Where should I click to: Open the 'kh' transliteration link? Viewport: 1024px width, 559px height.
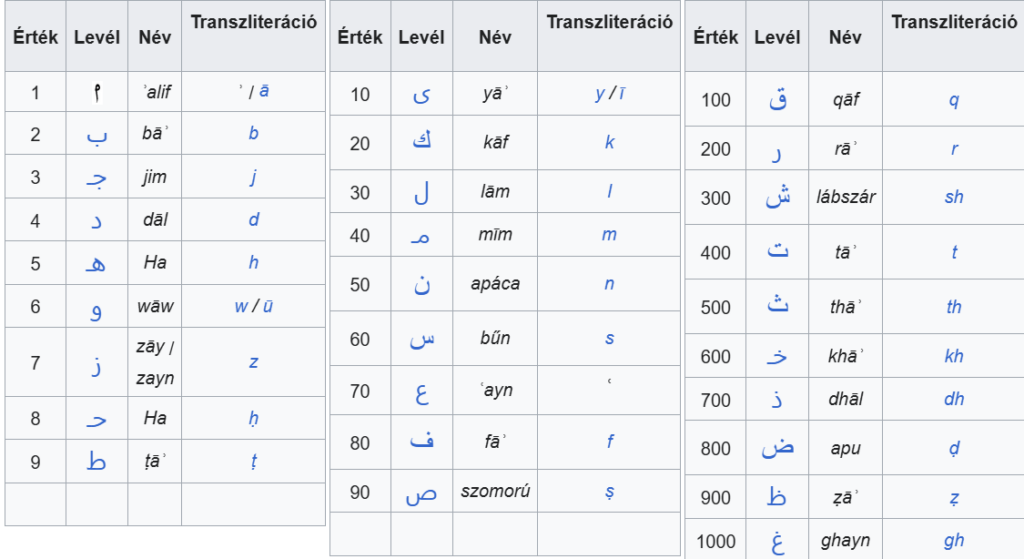(953, 356)
